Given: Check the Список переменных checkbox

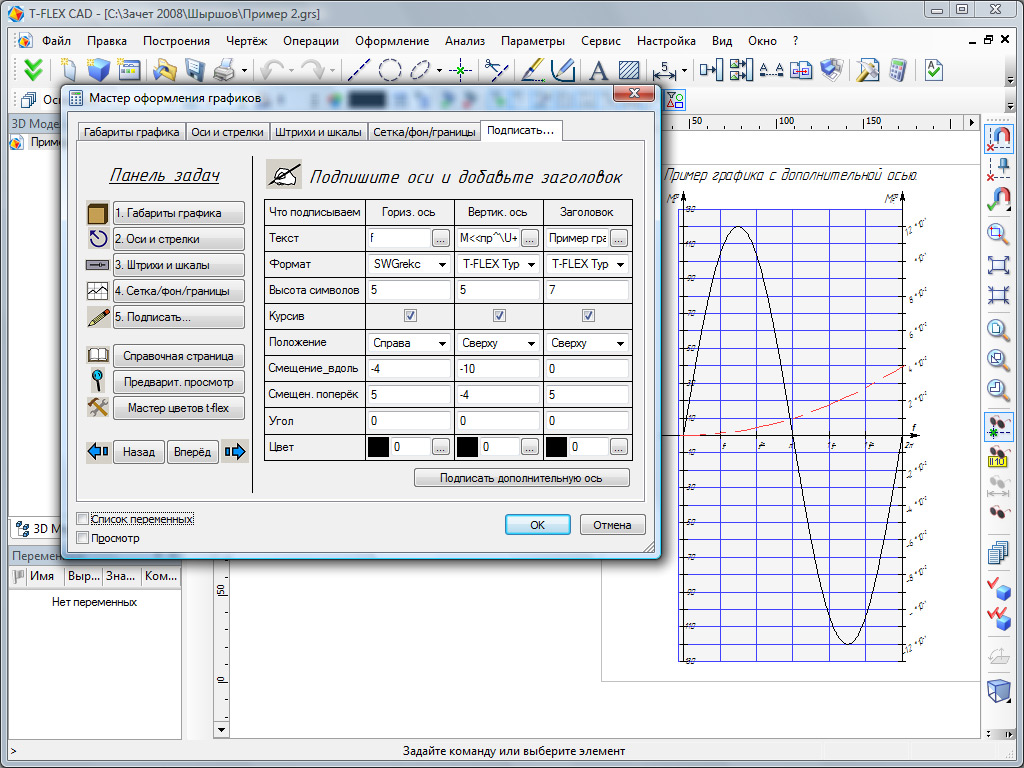Looking at the screenshot, I should (83, 519).
